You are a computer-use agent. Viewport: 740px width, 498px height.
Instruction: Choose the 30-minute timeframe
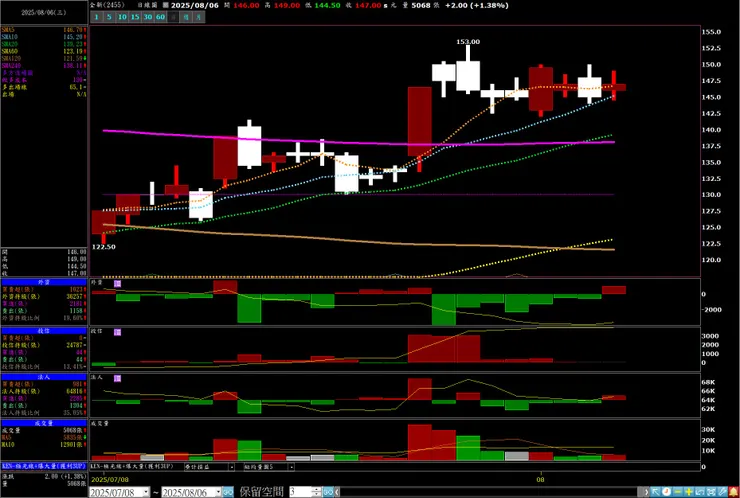[148, 17]
